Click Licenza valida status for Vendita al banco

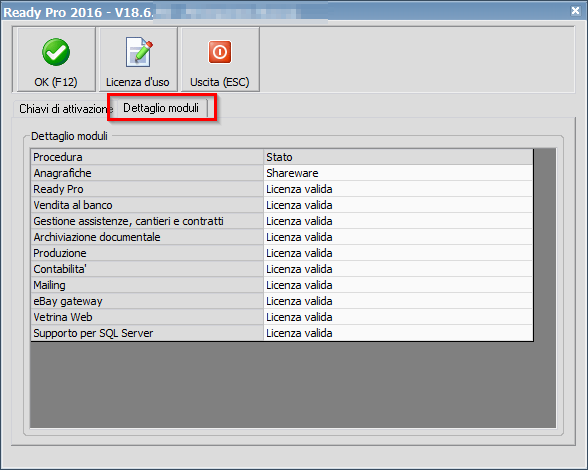click(x=398, y=205)
